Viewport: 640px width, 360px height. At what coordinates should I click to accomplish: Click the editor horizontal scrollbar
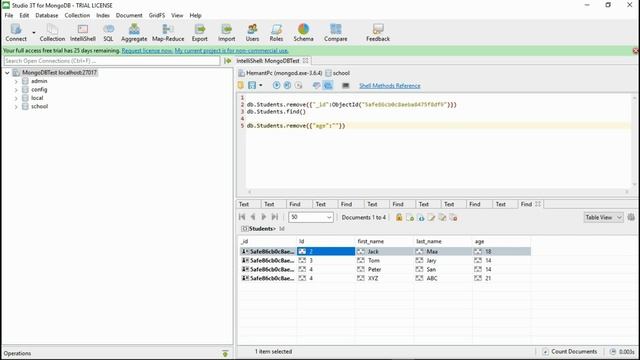pyautogui.click(x=438, y=191)
